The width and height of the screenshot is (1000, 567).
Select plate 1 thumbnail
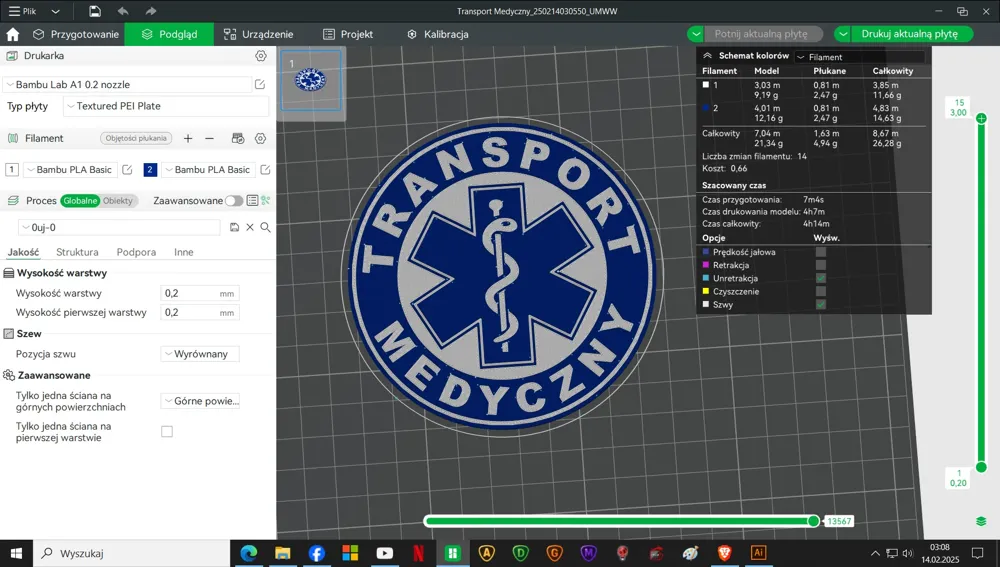click(x=311, y=80)
